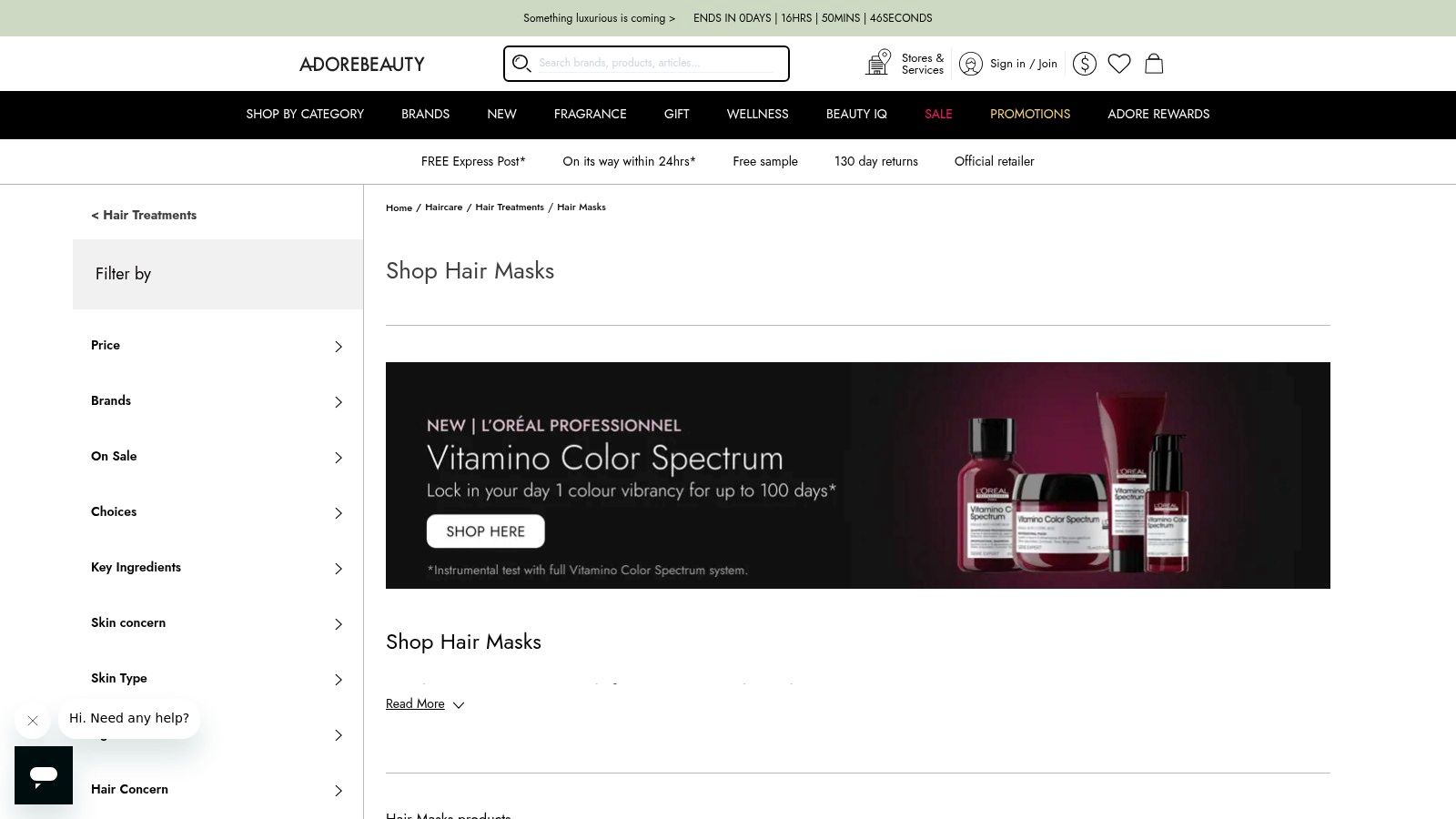Expand the Brands filter
Viewport: 1456px width, 819px height.
click(x=217, y=401)
